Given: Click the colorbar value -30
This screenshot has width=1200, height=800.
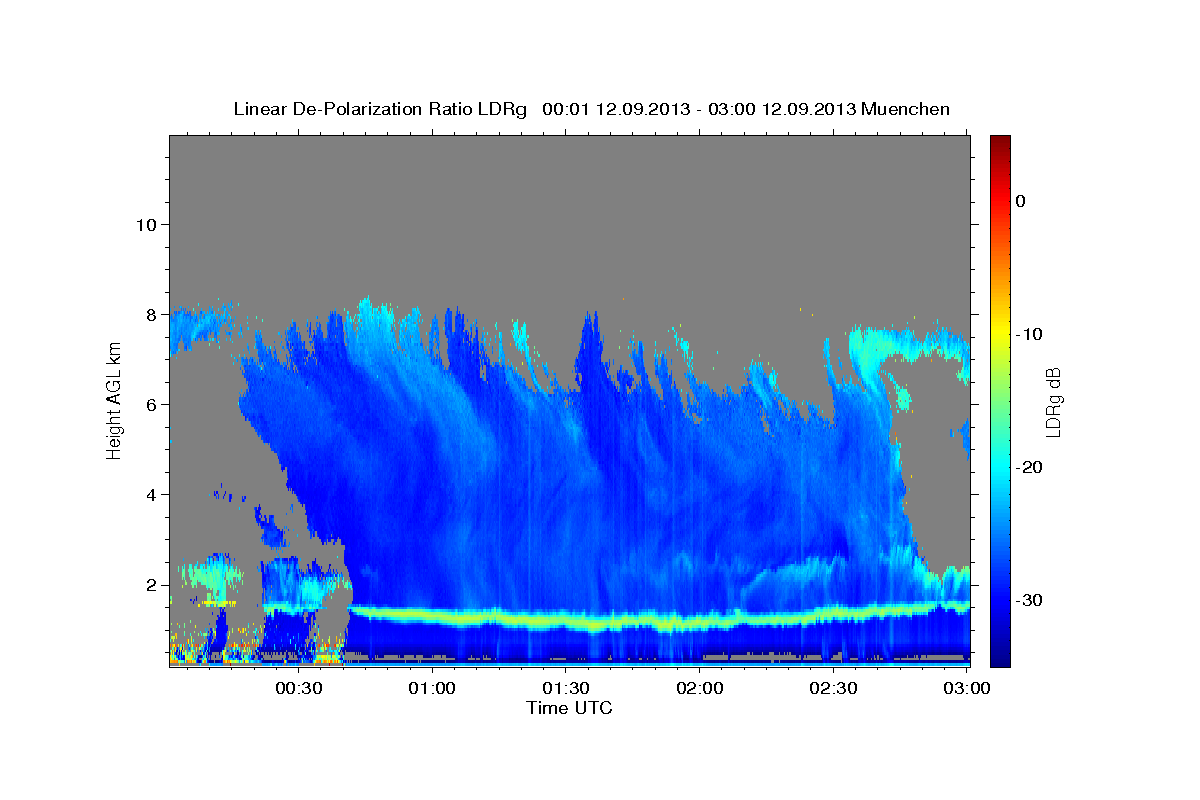Looking at the screenshot, I should [1030, 600].
